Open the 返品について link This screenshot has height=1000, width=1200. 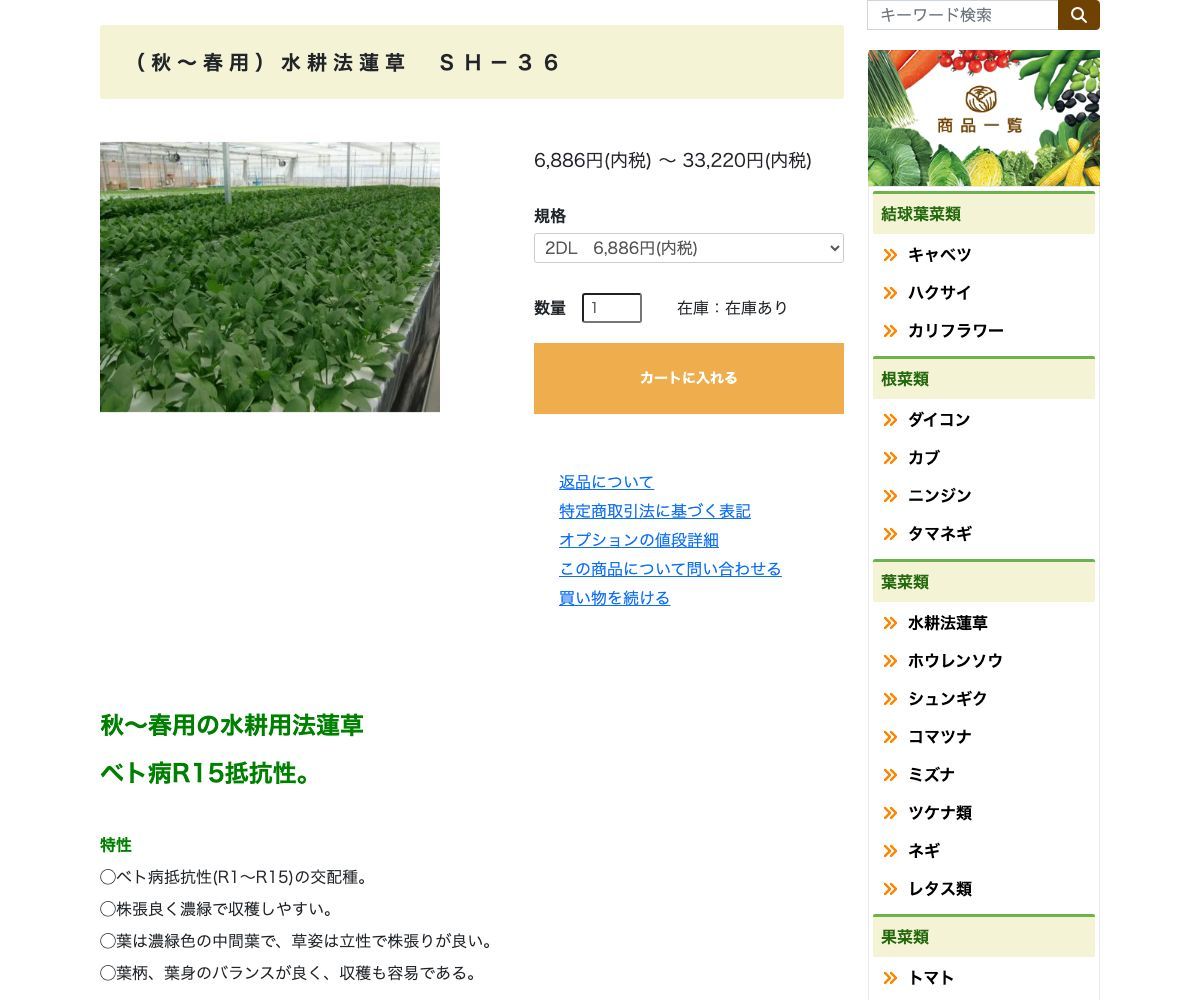click(x=606, y=482)
